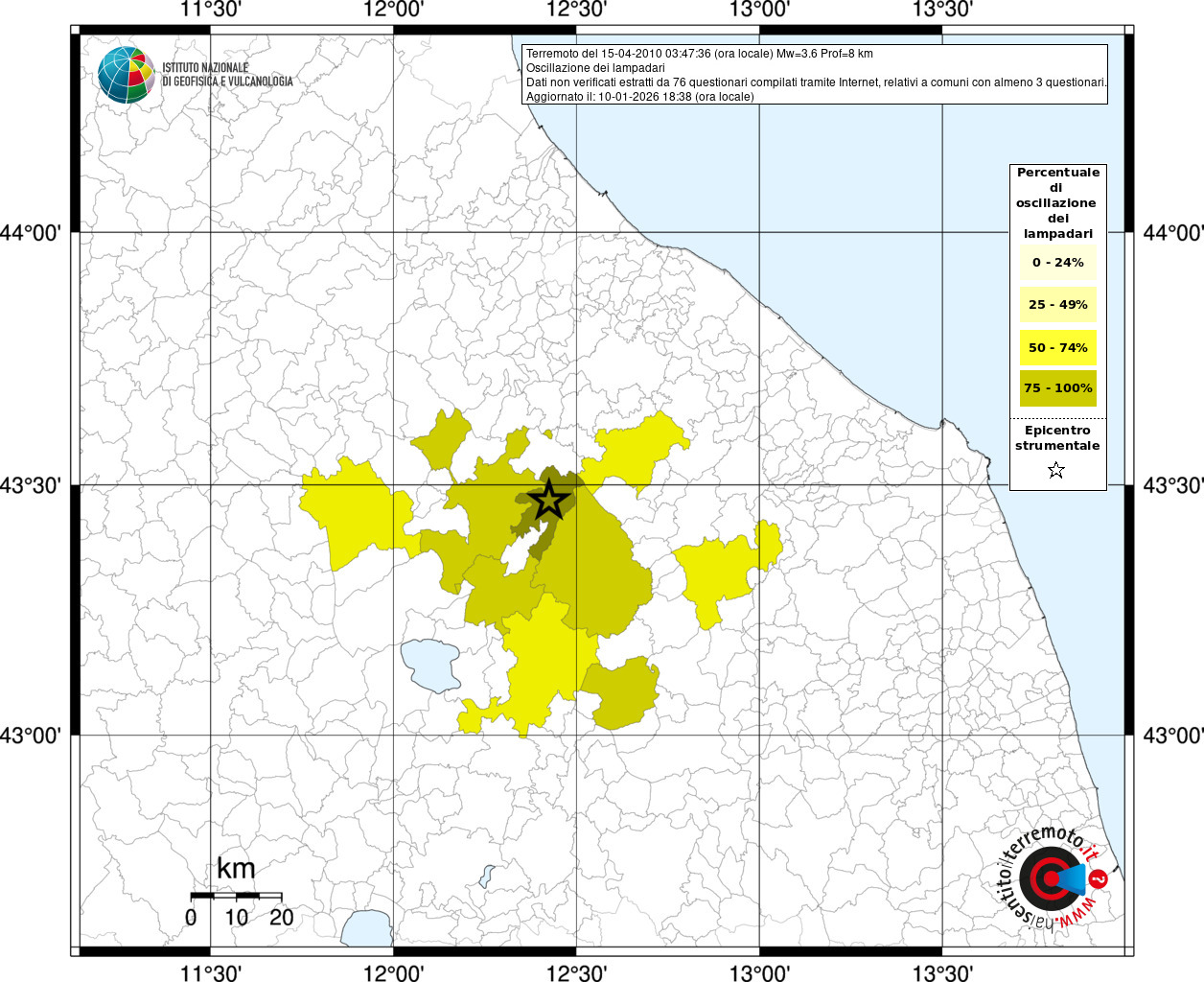Click the right 43°30' latitude label

(x=1173, y=485)
